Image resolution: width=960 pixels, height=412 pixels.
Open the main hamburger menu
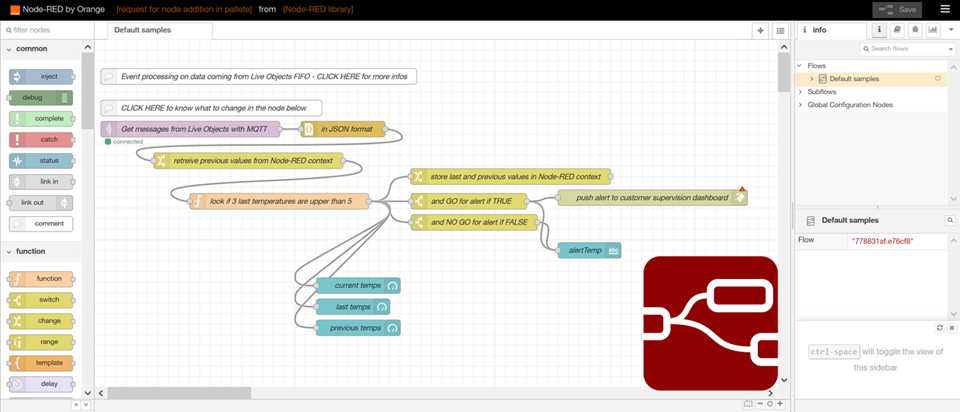pyautogui.click(x=945, y=9)
